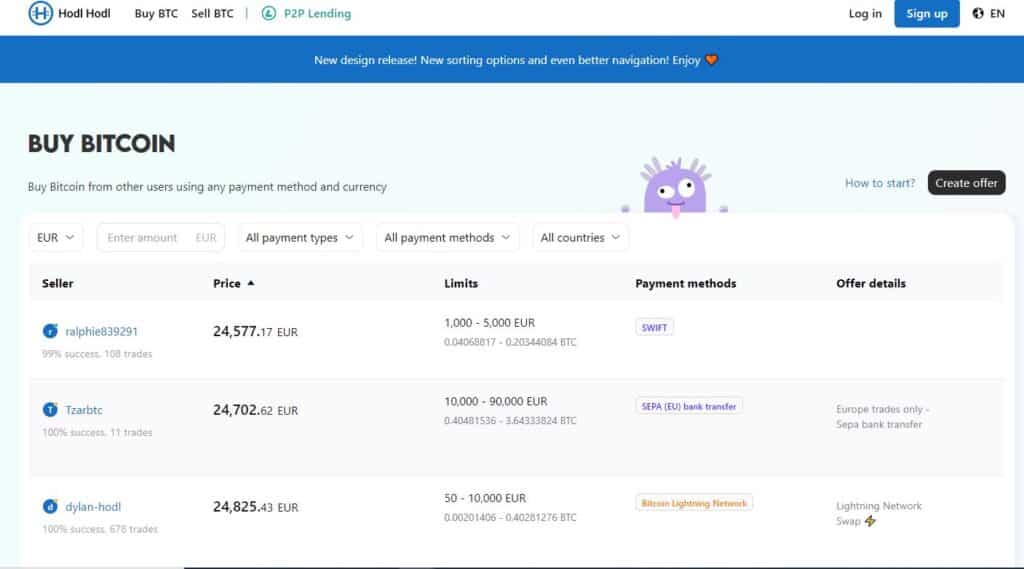The height and width of the screenshot is (569, 1024).
Task: Click the orange heart icon in banner
Action: pyautogui.click(x=711, y=60)
